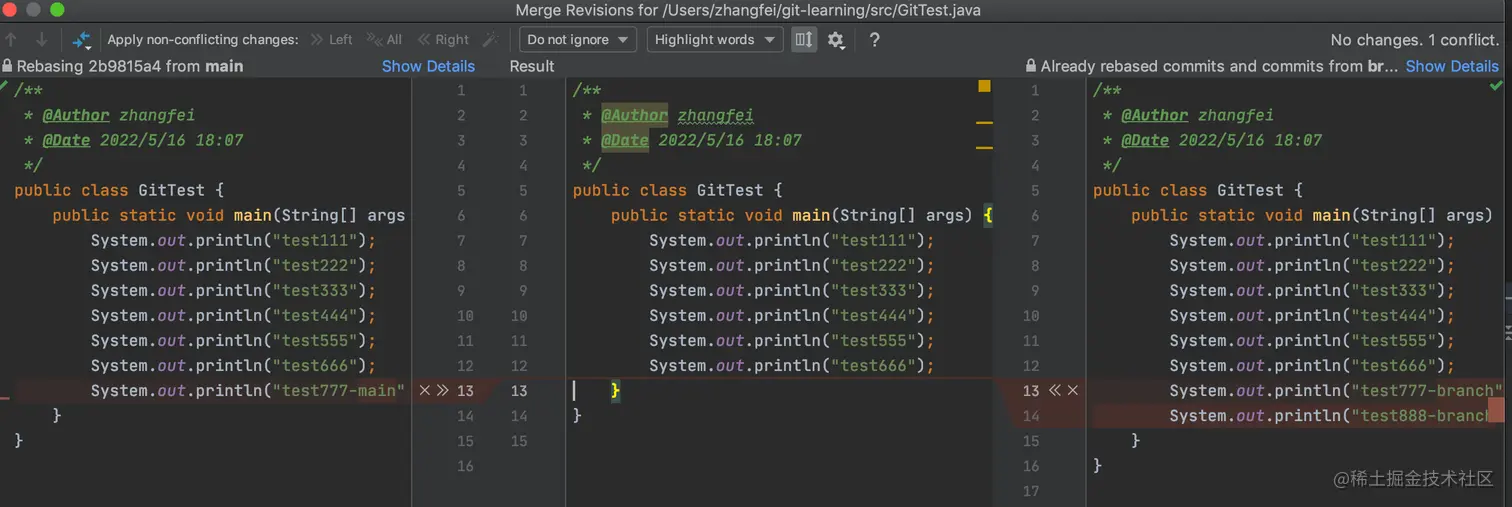The image size is (1512, 507).
Task: Show Details for the rebasing 2b9815a4 side
Action: [428, 66]
